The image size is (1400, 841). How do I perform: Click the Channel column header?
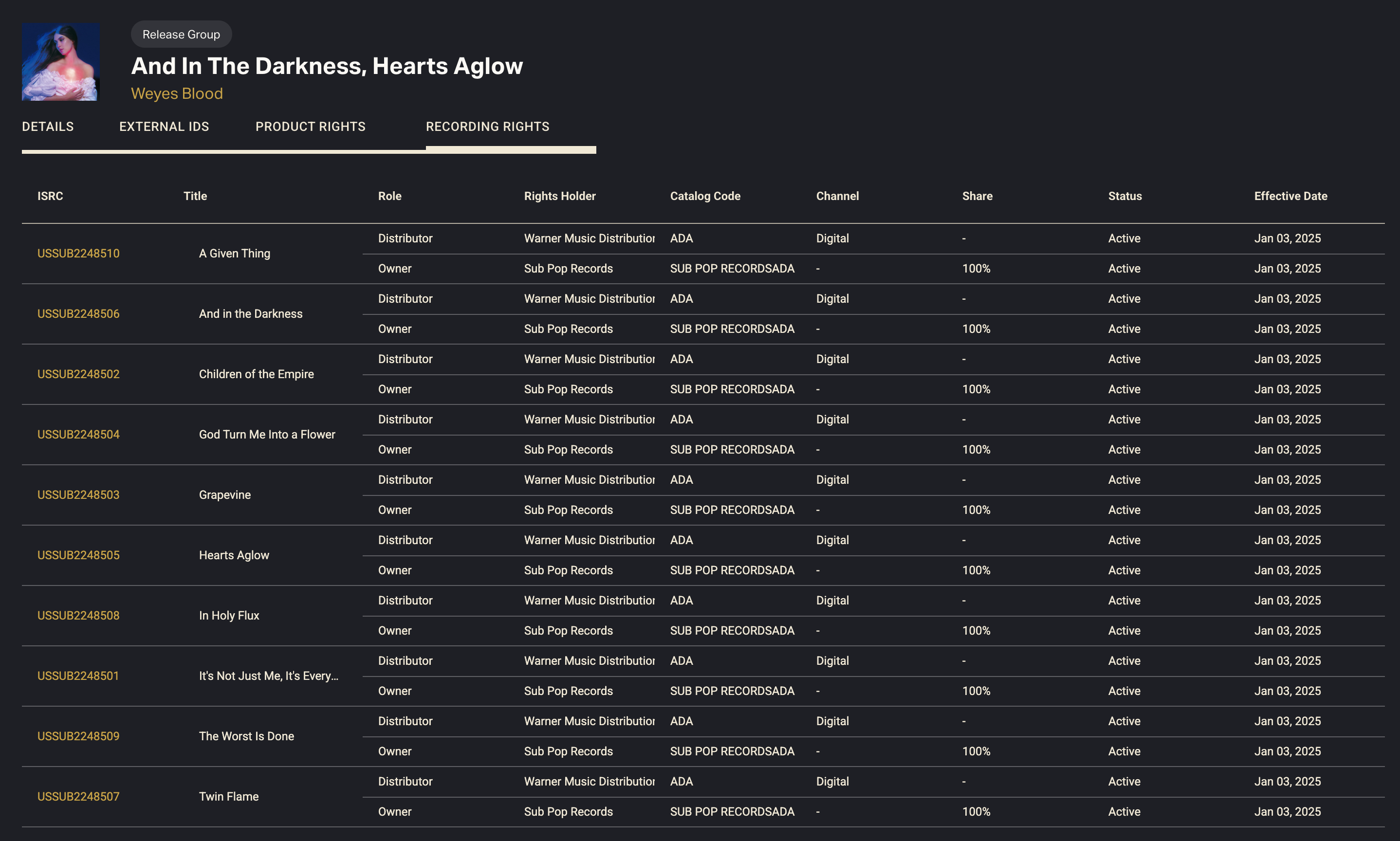pyautogui.click(x=837, y=196)
